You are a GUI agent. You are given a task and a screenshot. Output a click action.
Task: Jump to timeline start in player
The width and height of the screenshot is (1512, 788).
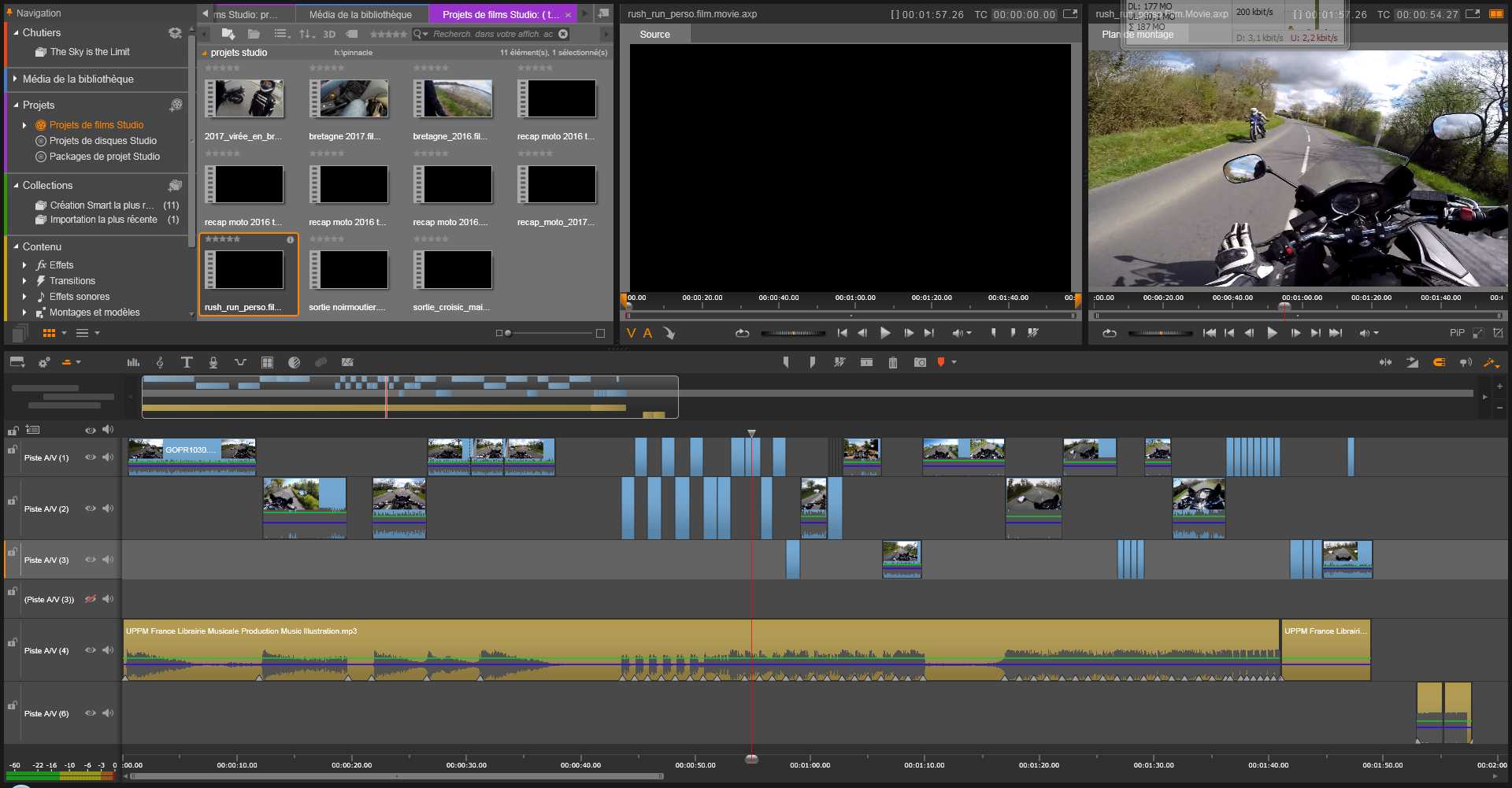pyautogui.click(x=1210, y=333)
